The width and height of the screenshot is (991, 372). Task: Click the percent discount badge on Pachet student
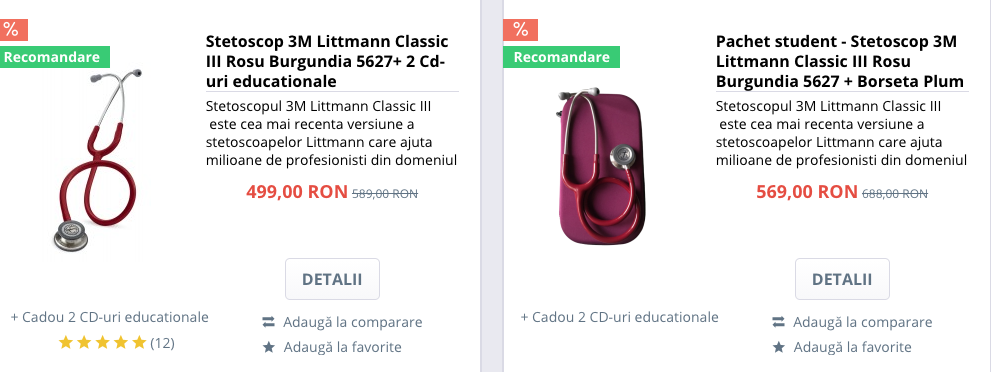point(520,30)
